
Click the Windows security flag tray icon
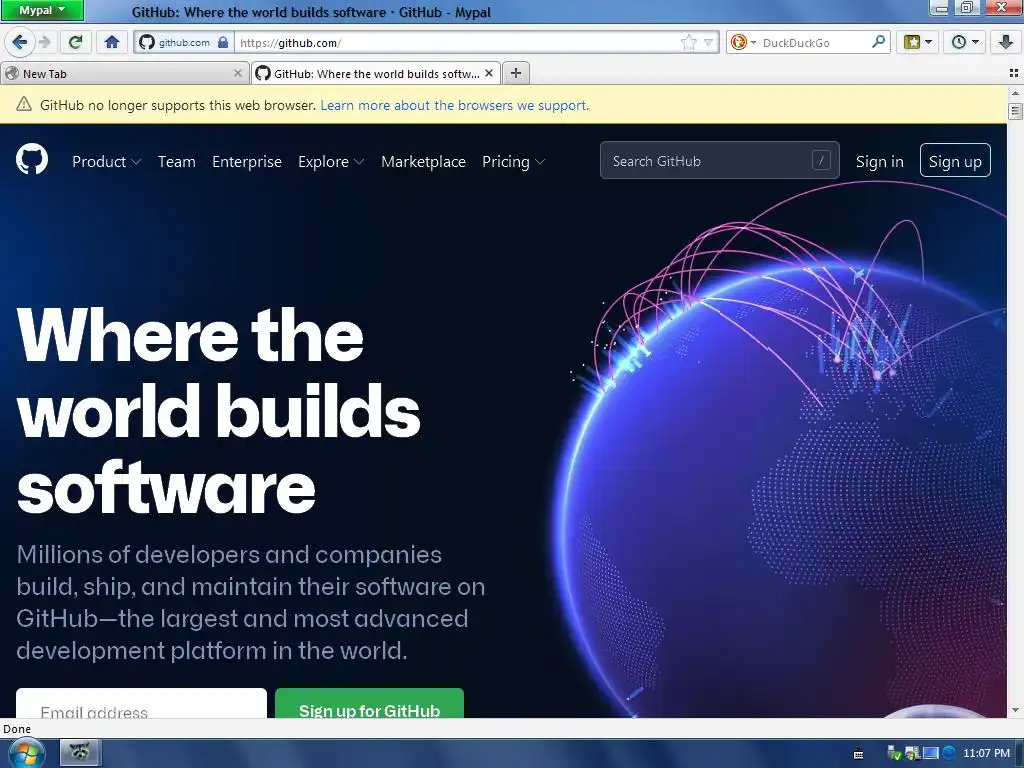point(912,754)
